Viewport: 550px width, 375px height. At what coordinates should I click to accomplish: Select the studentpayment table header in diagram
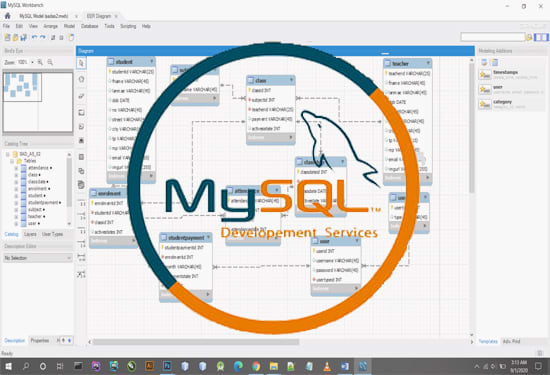186,237
